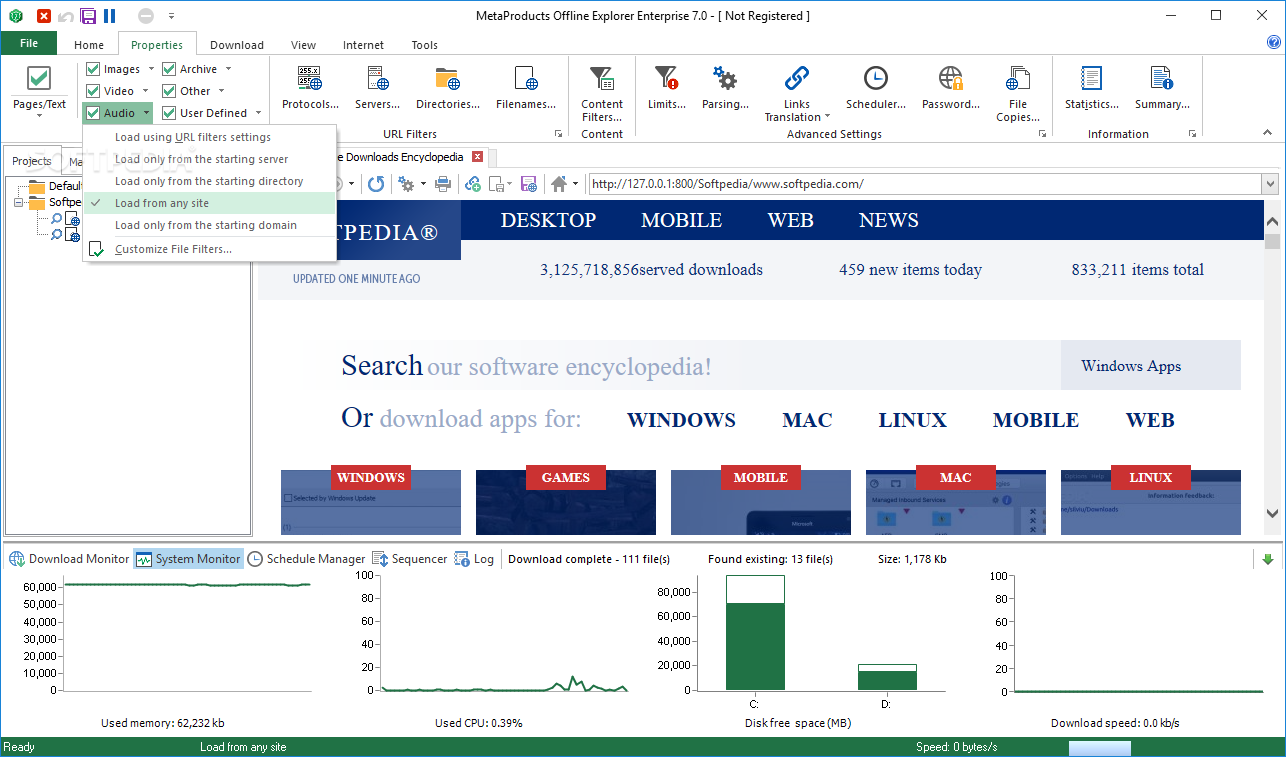Open the Protocols URL filter

pyautogui.click(x=310, y=88)
